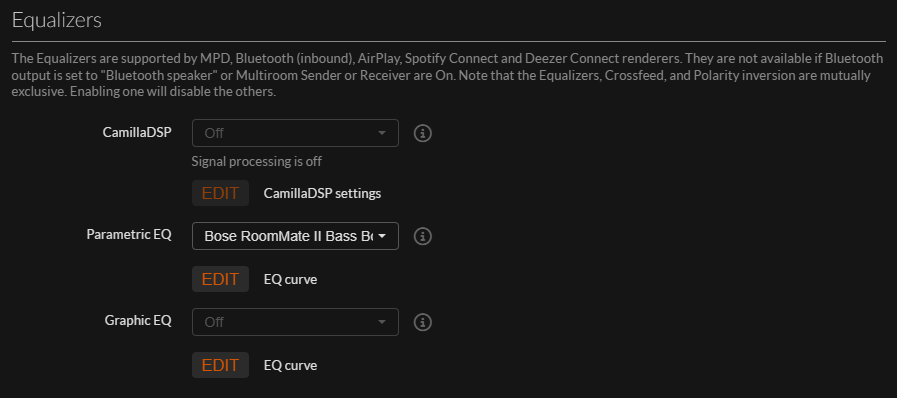Open the CamillaDSP dropdown set to Off
This screenshot has height=398, width=897.
[295, 133]
